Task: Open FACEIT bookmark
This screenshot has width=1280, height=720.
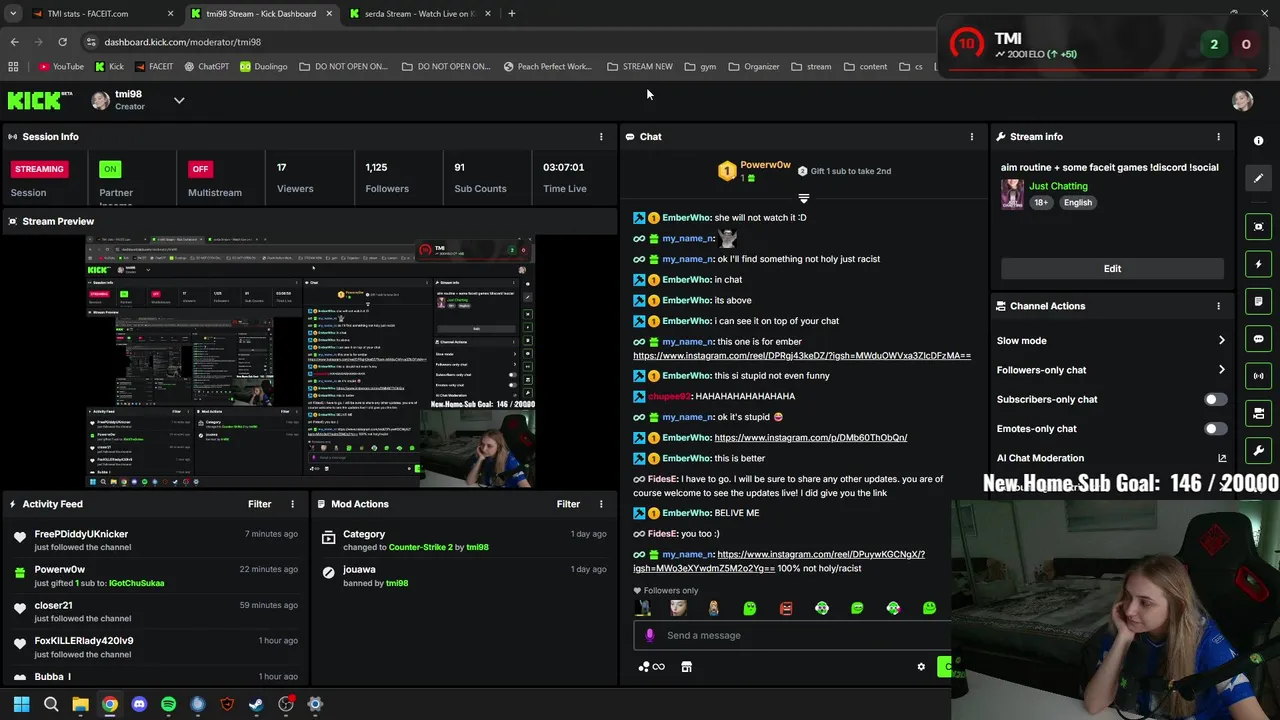Action: (152, 67)
